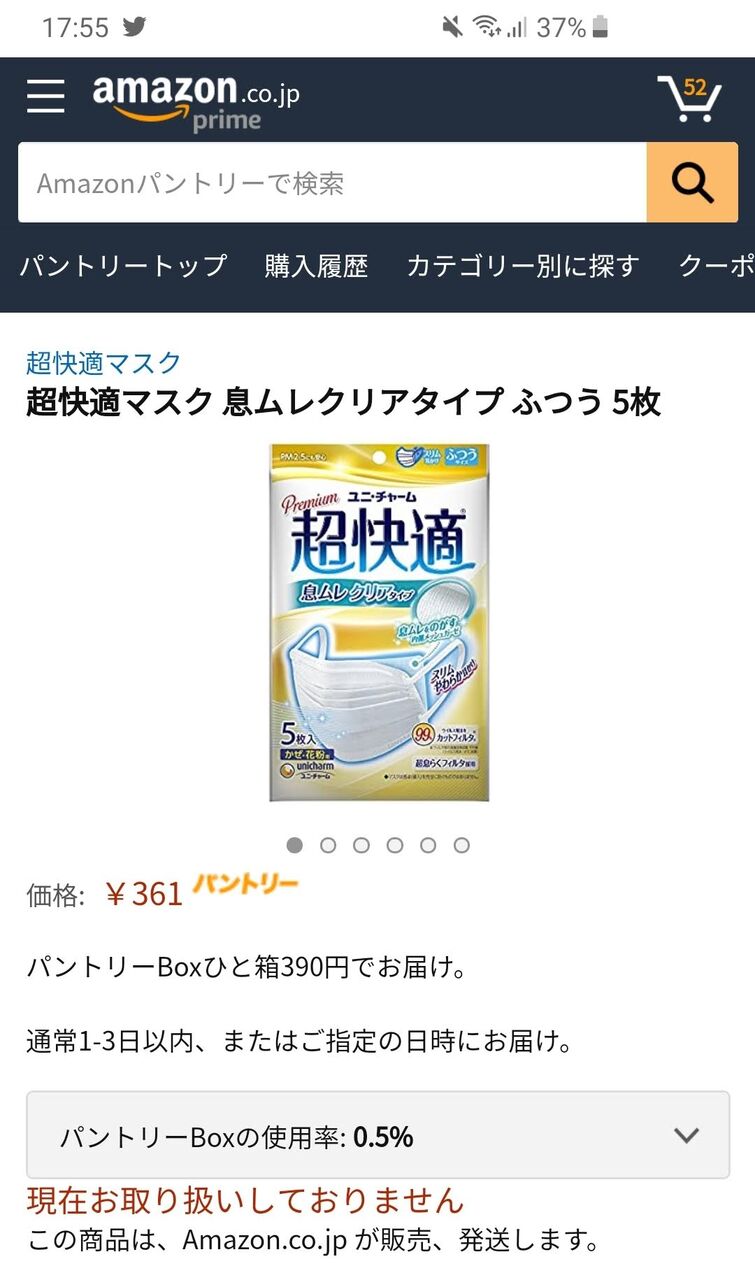Image resolution: width=755 pixels, height=1280 pixels.
Task: Tap the muted sound status icon
Action: (452, 27)
